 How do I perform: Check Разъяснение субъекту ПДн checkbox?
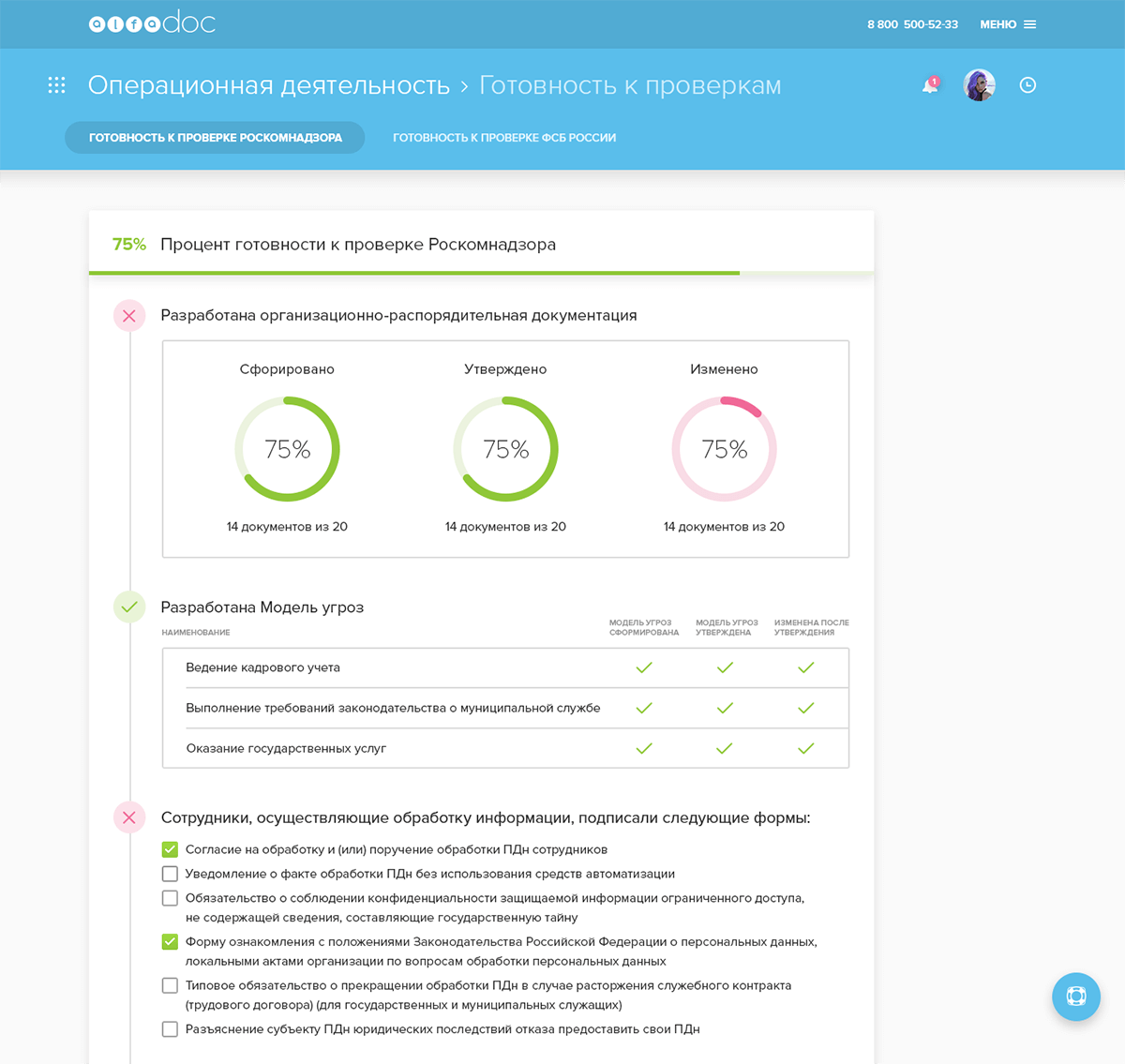[170, 1029]
